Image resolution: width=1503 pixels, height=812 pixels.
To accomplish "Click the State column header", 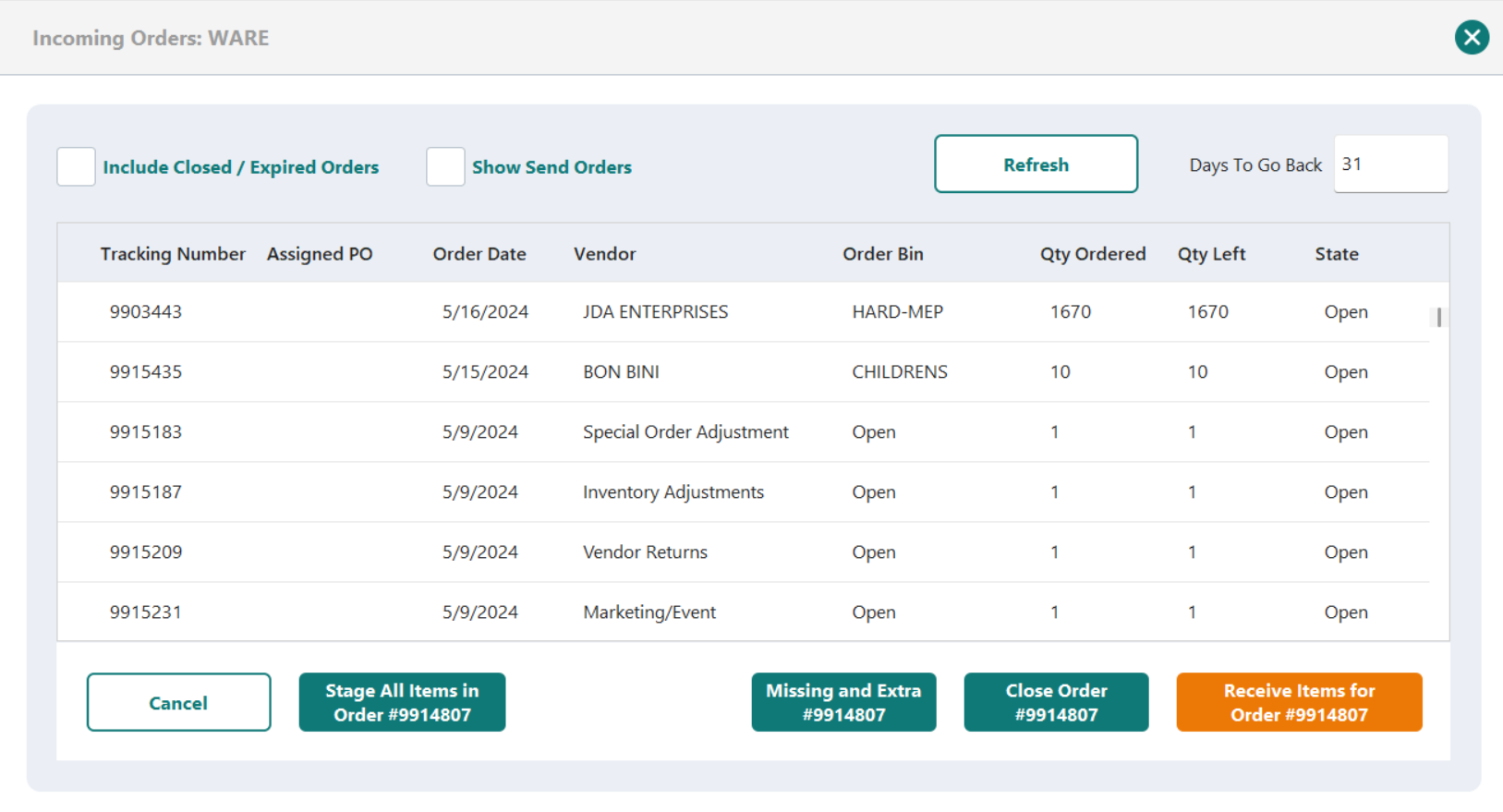I will click(x=1337, y=254).
